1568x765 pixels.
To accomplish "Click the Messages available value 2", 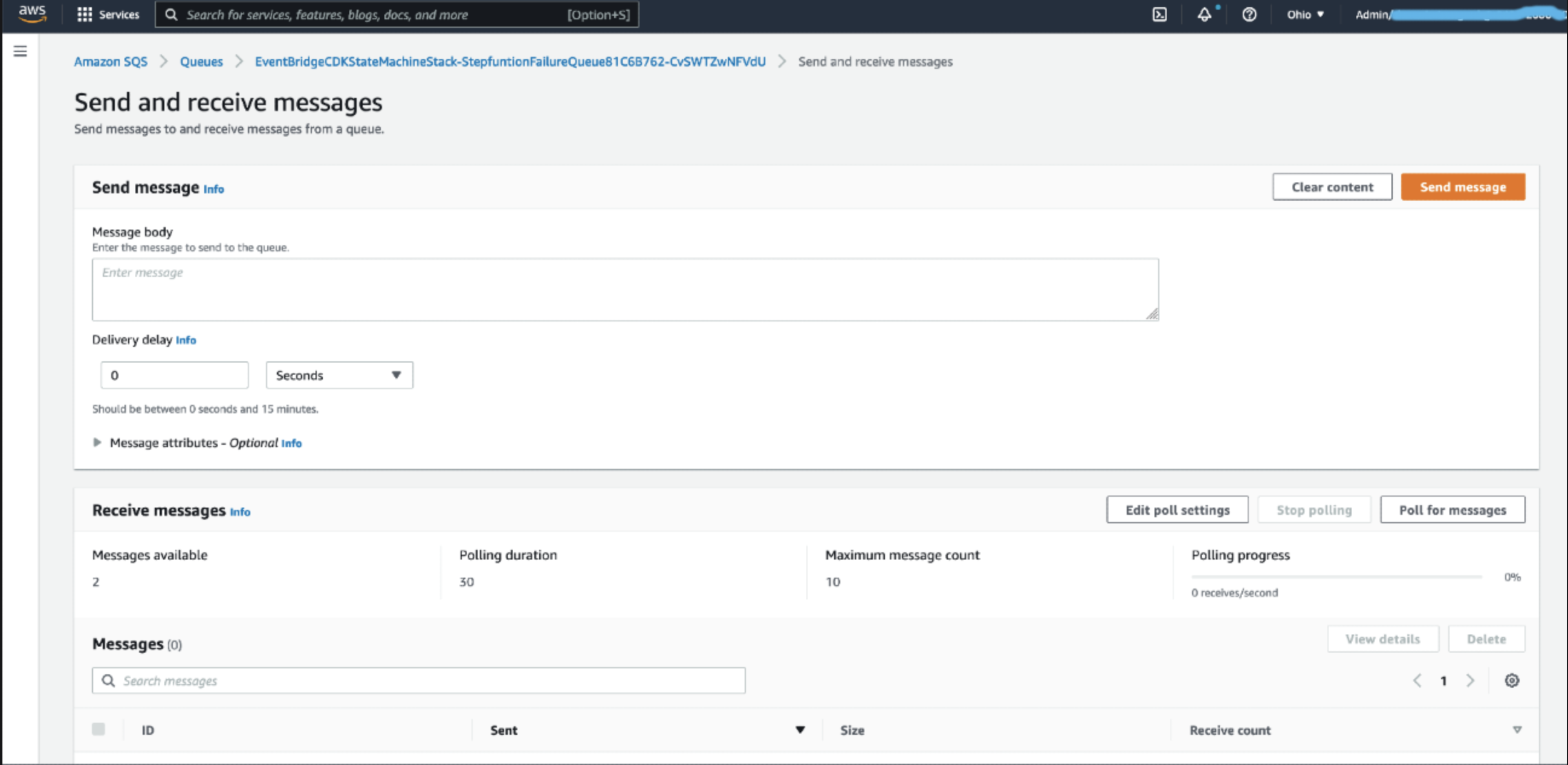I will (x=96, y=582).
